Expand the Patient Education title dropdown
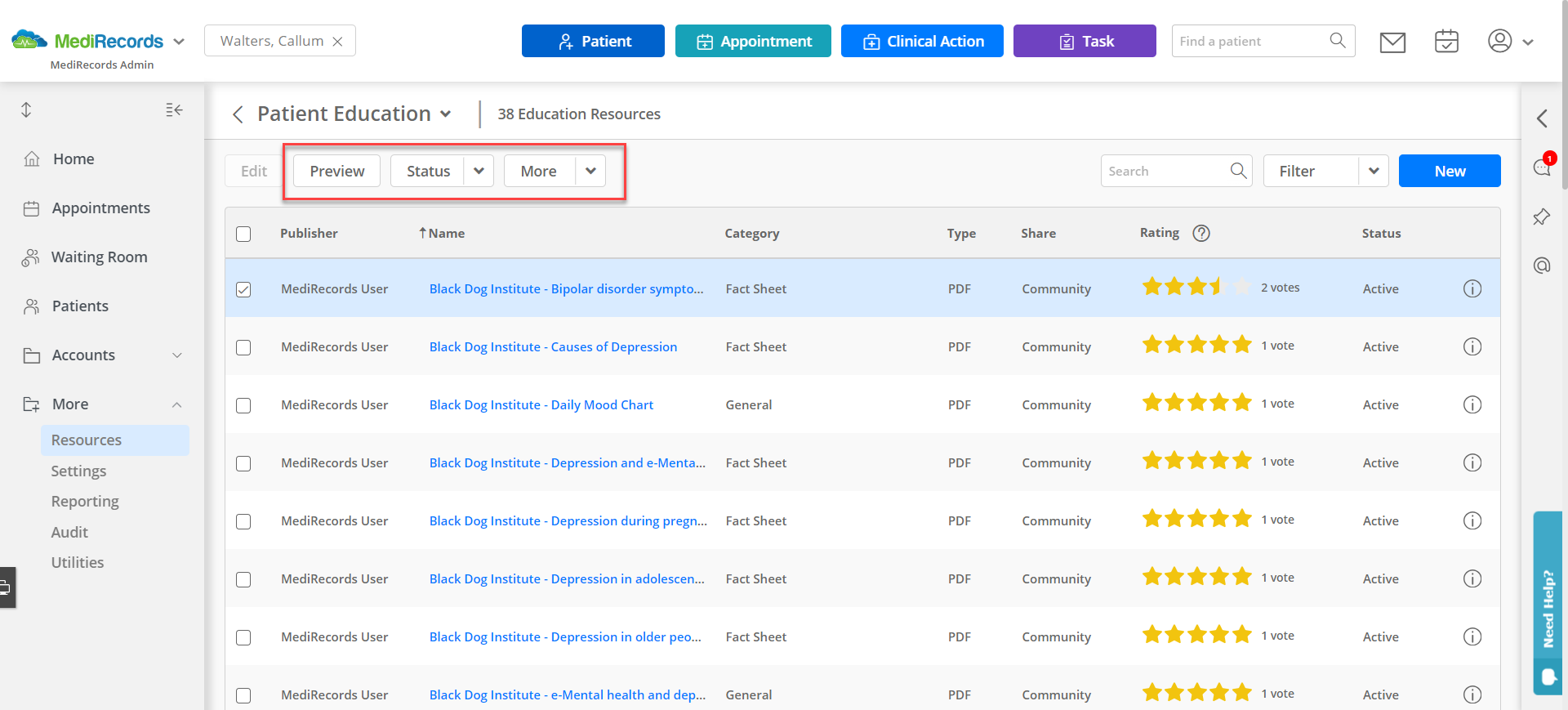This screenshot has width=1568, height=710. (446, 114)
